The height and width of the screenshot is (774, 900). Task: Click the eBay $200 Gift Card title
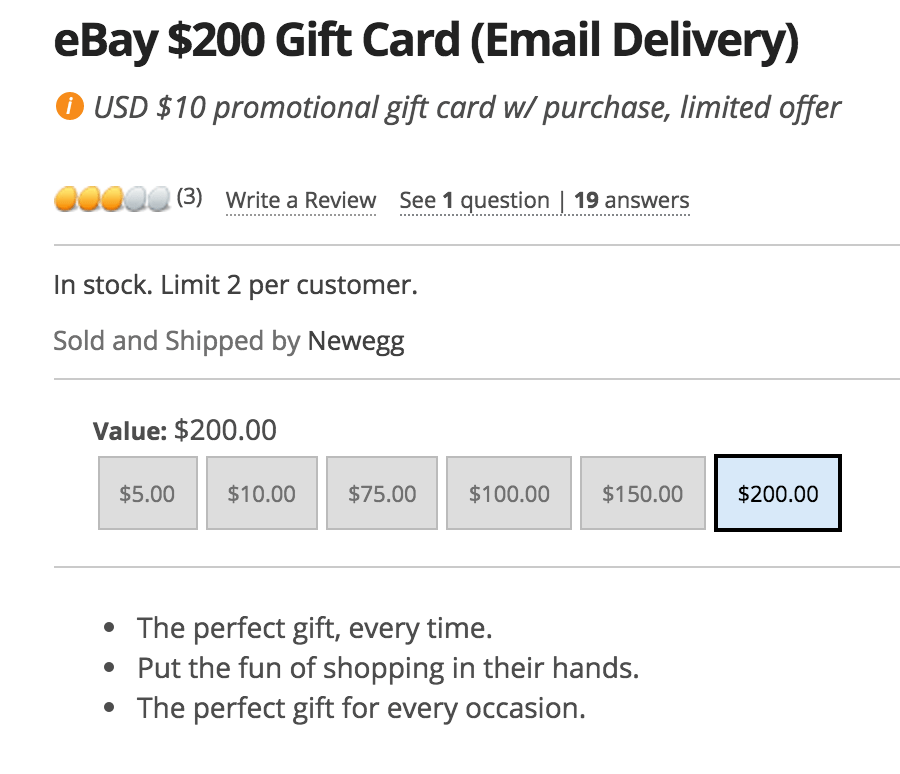coord(426,40)
